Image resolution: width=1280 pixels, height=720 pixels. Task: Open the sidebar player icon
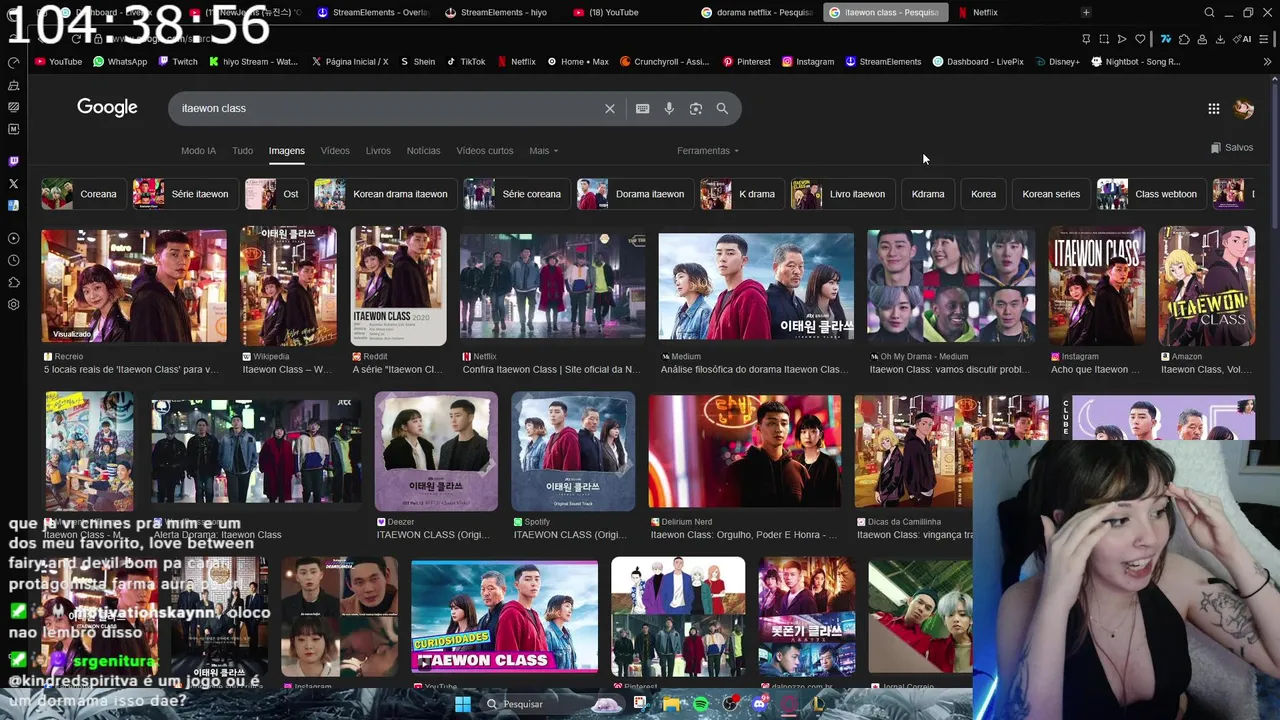coord(13,238)
